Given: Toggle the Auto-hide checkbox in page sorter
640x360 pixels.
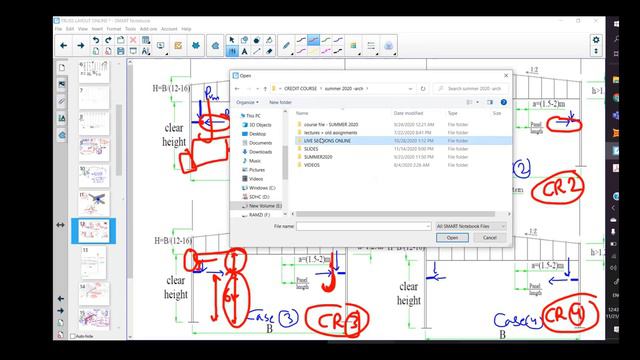Looking at the screenshot, I should pyautogui.click(x=73, y=336).
